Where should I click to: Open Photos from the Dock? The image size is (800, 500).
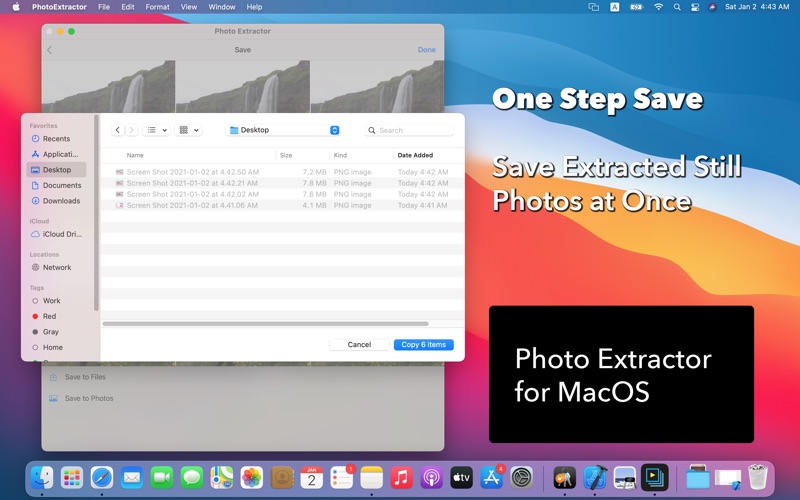(x=252, y=478)
